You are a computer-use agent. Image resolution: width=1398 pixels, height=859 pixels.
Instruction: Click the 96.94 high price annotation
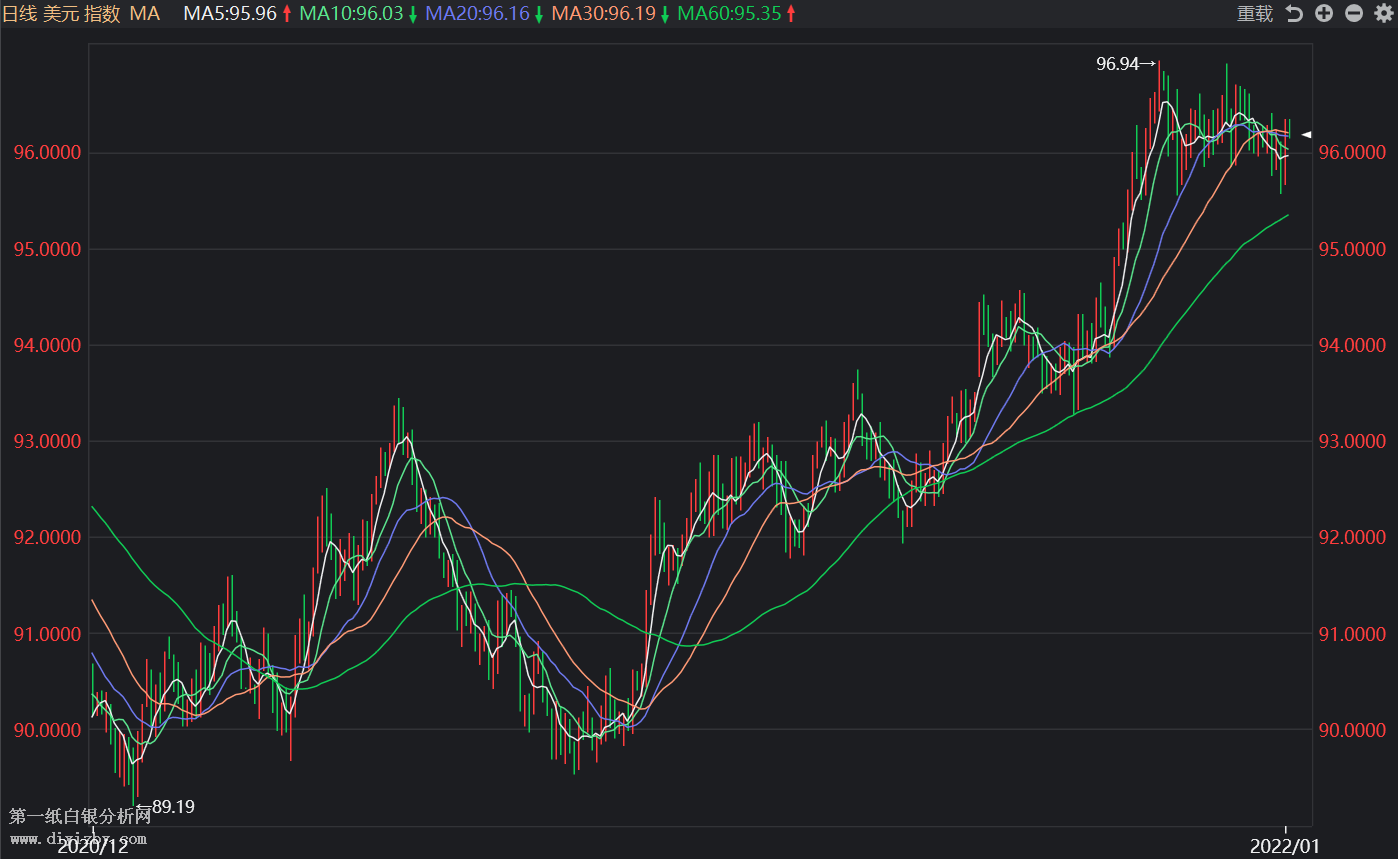[x=1118, y=64]
